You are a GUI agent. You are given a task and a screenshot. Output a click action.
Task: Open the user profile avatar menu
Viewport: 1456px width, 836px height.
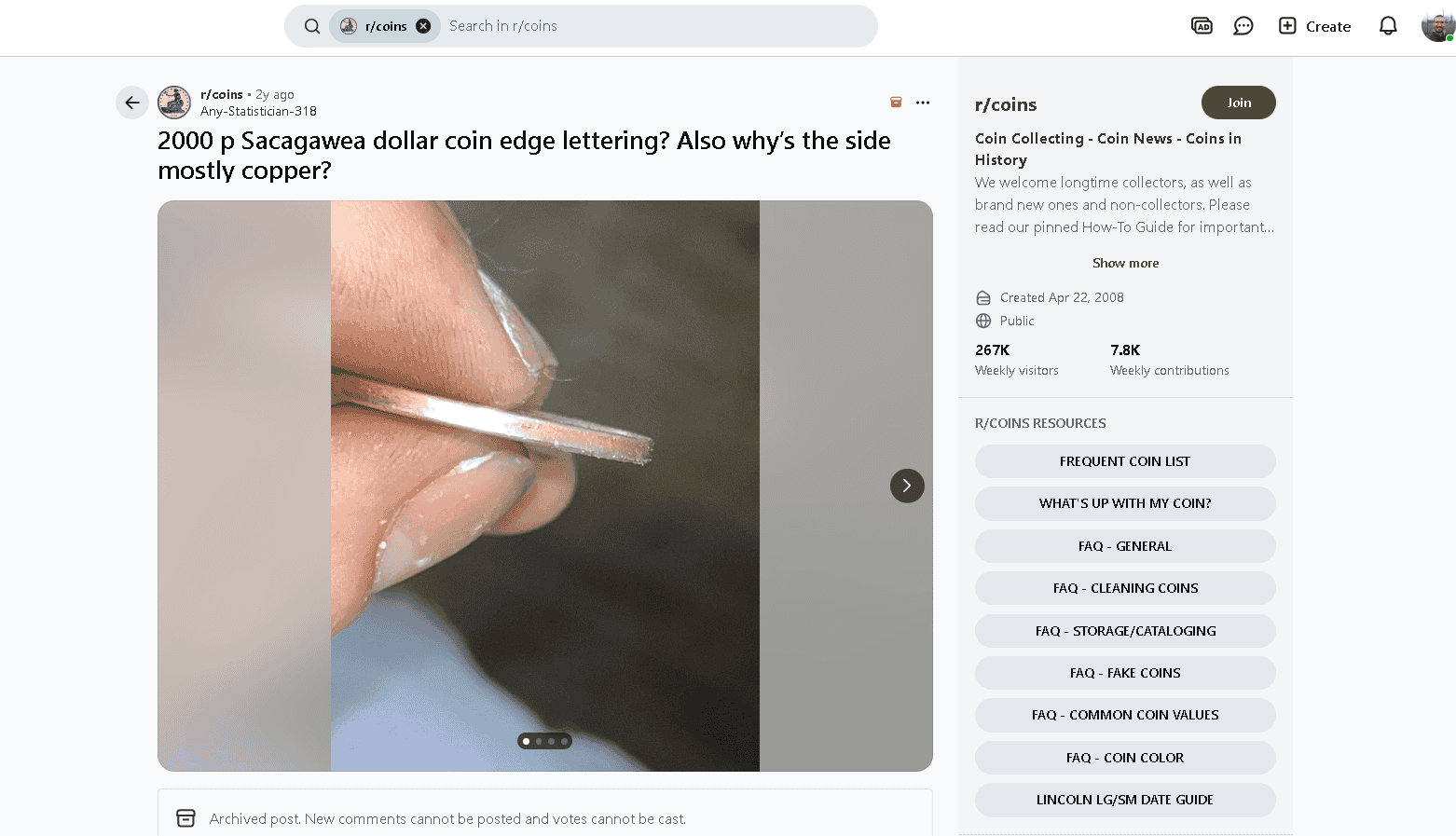click(1437, 26)
